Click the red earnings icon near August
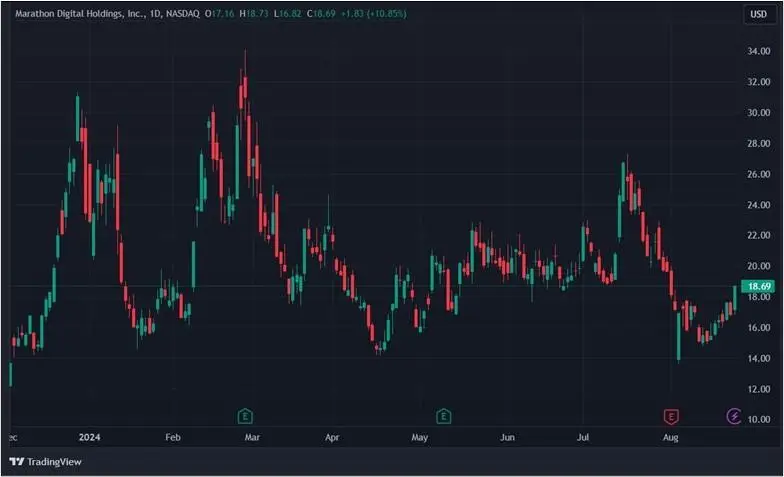Image resolution: width=784 pixels, height=477 pixels. click(671, 415)
